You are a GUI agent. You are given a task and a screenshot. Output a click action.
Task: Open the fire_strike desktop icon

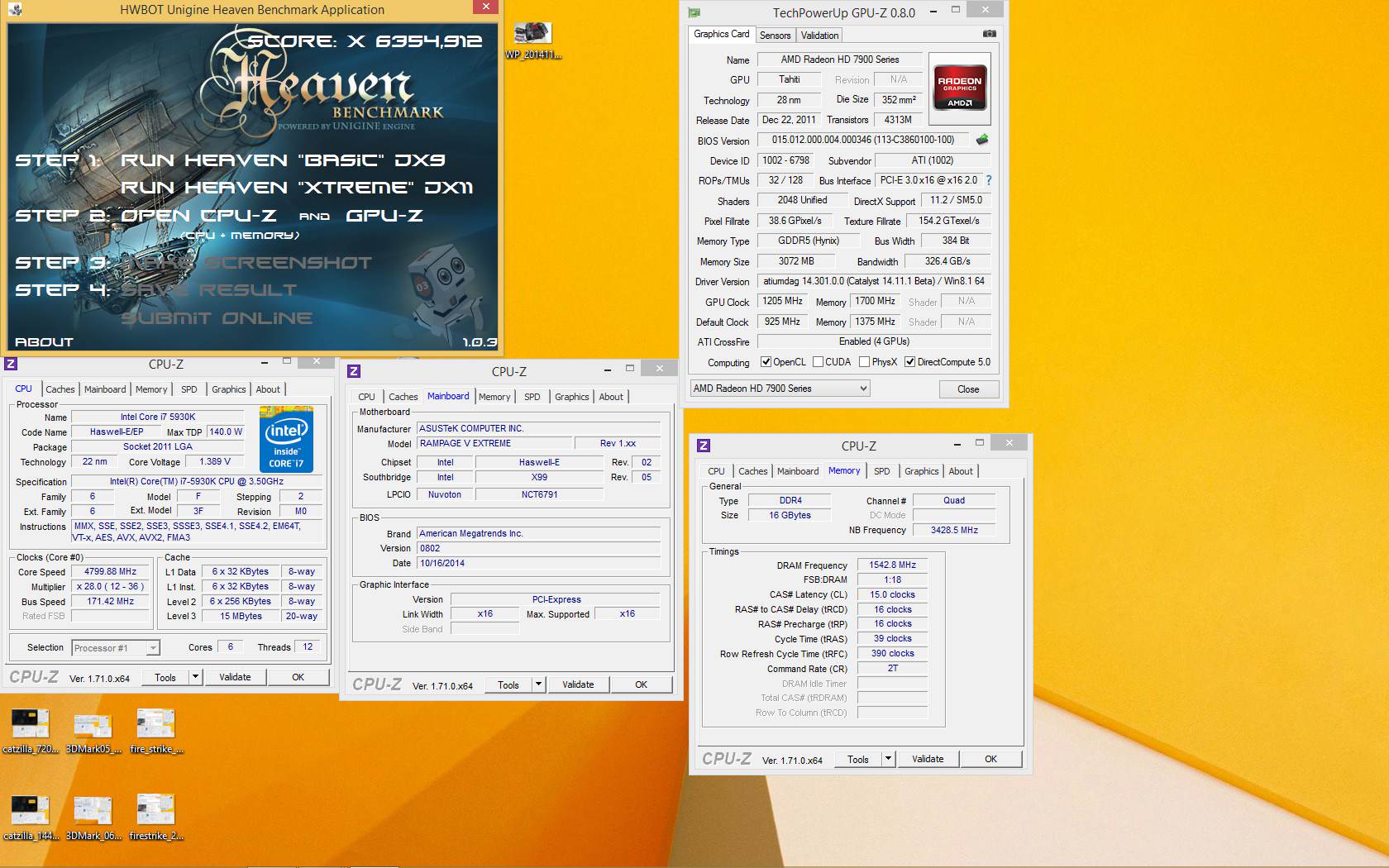pyautogui.click(x=155, y=732)
